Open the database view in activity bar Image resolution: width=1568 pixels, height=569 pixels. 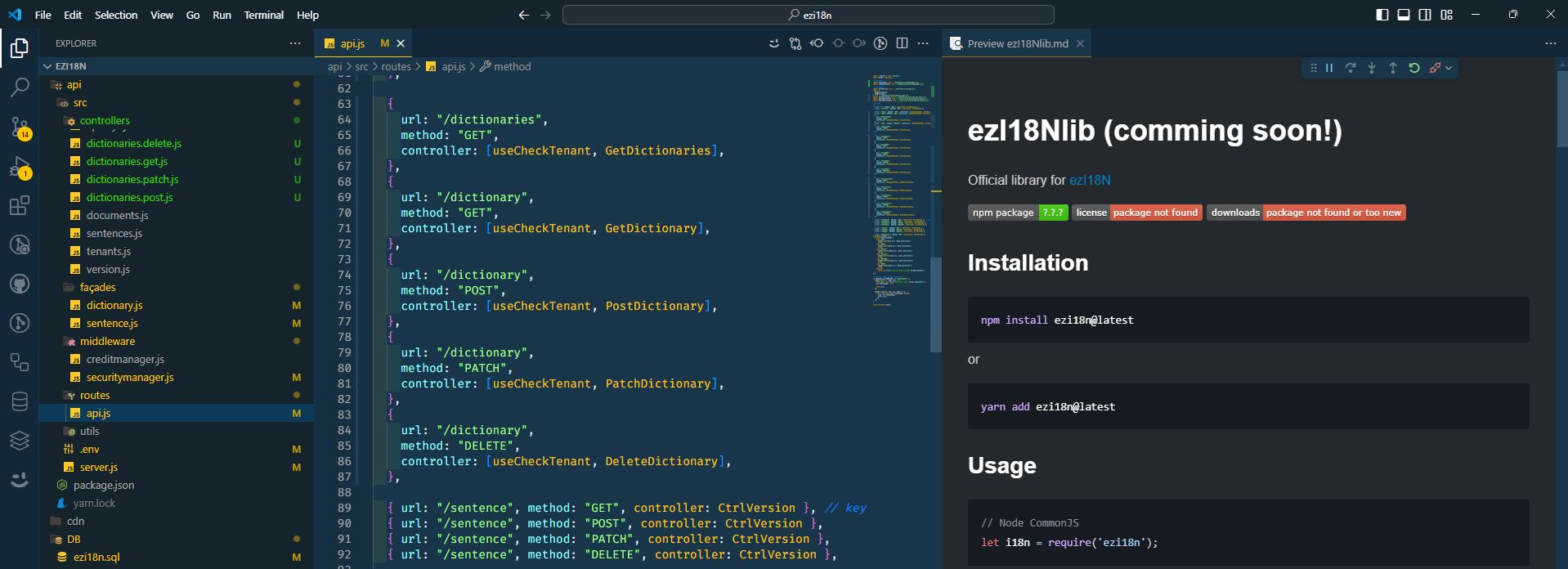pyautogui.click(x=20, y=401)
